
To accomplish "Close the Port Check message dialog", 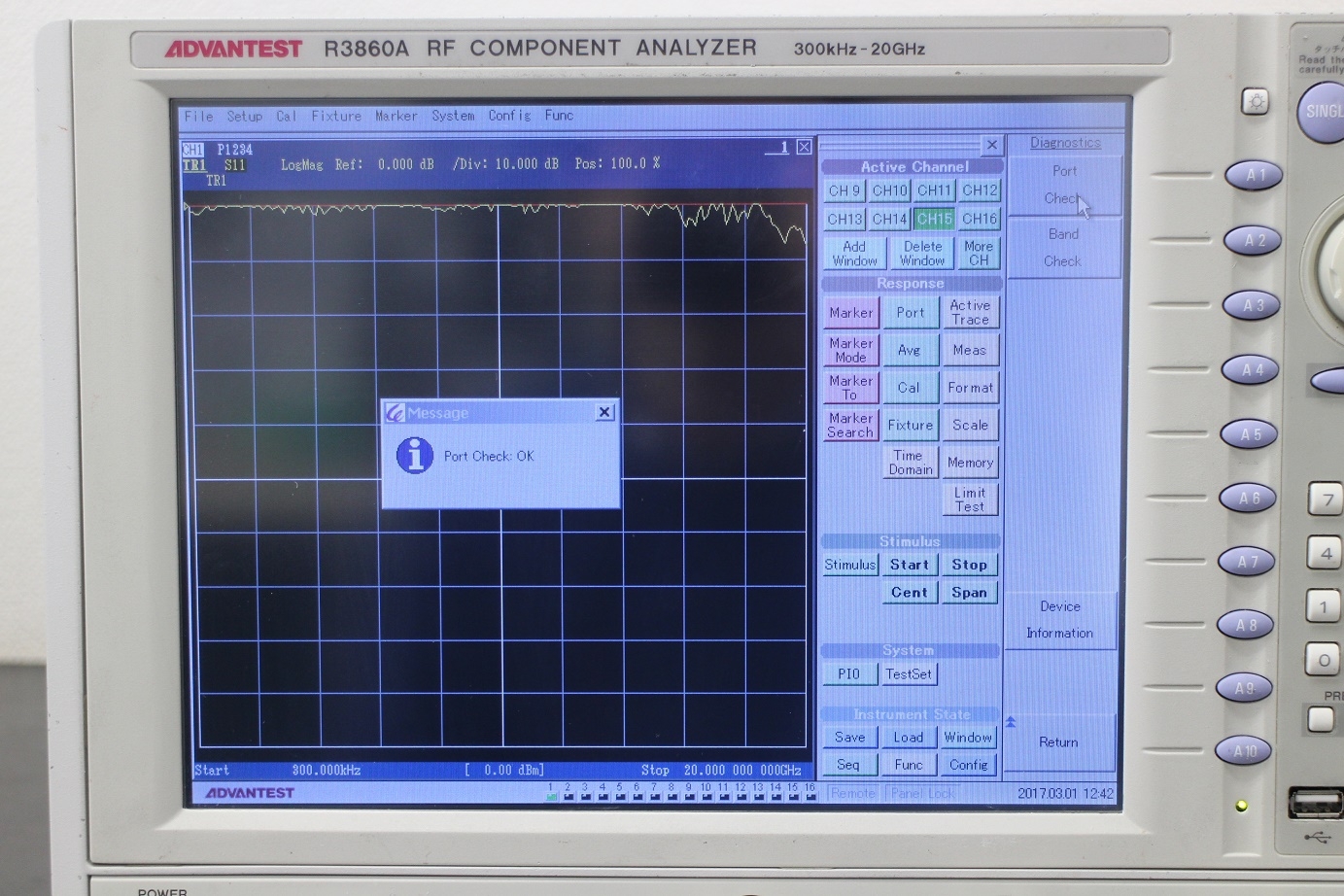I will [x=604, y=412].
